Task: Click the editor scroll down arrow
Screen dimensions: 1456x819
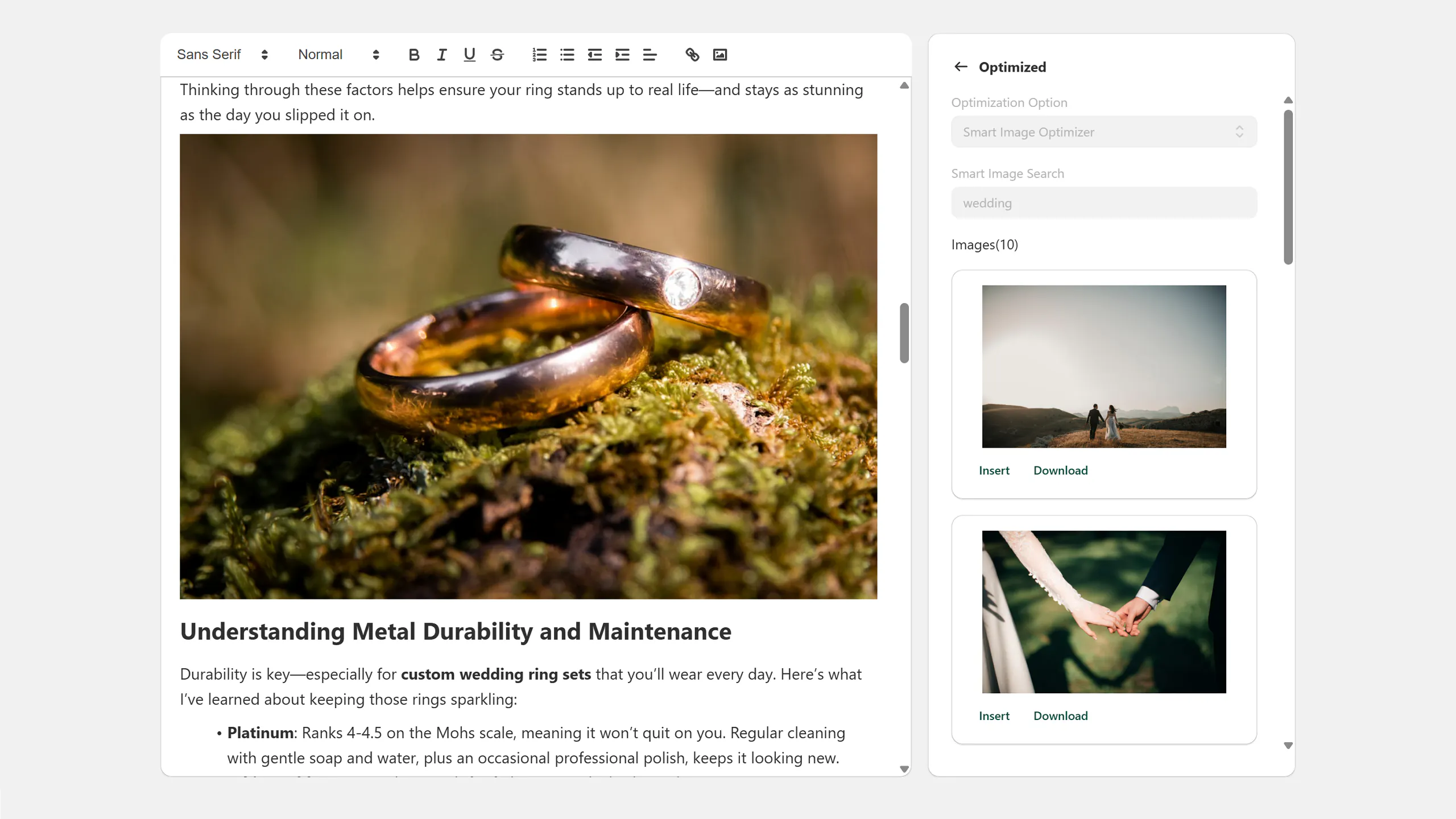Action: pos(904,769)
